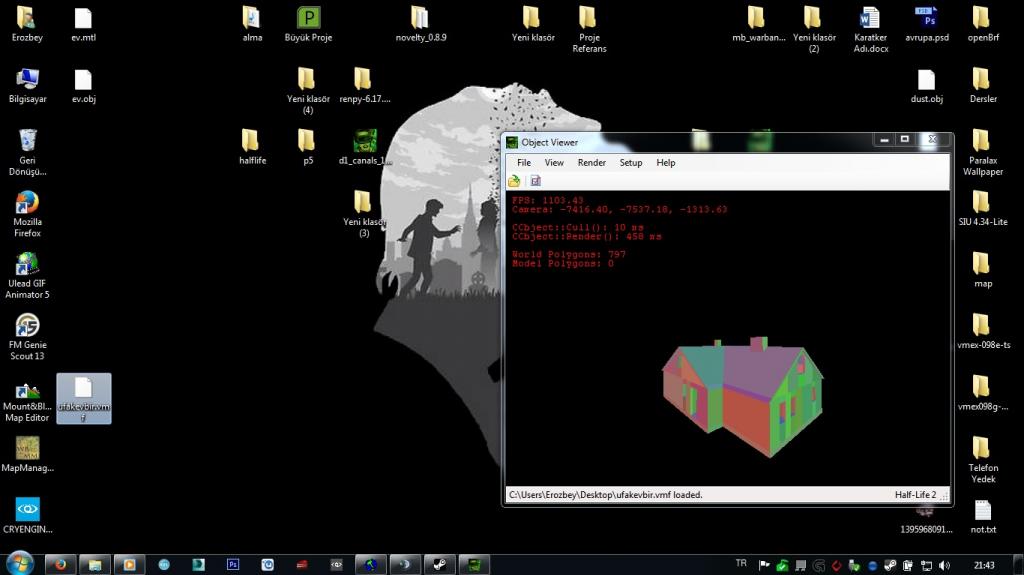Open the View menu in Object Viewer
1024x575 pixels.
(554, 163)
